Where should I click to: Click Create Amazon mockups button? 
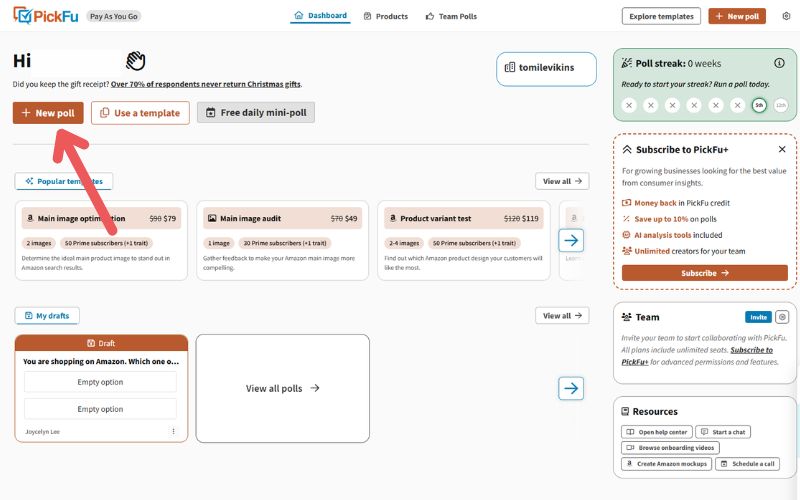(x=666, y=464)
